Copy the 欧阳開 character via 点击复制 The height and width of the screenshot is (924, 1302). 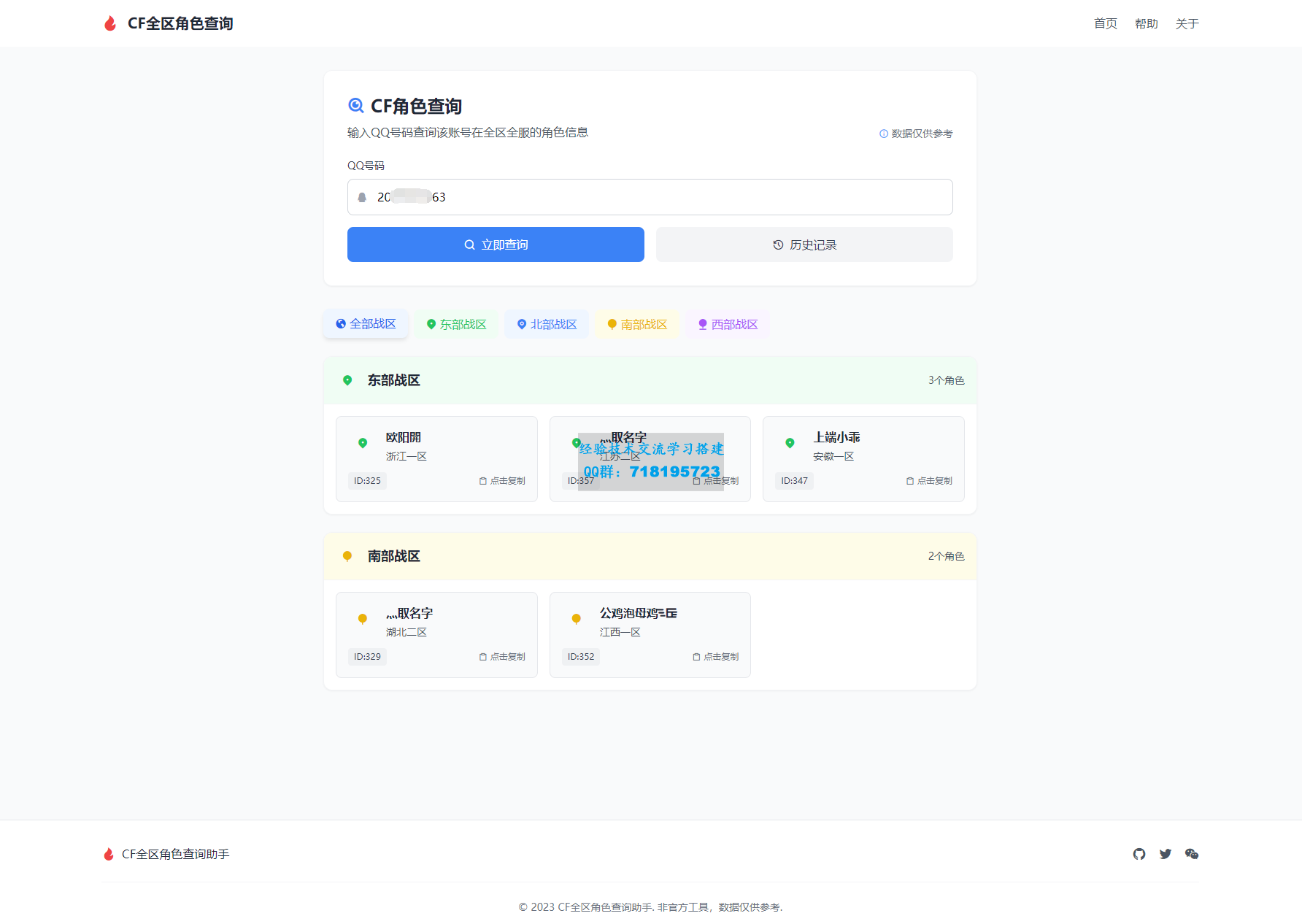(x=502, y=480)
